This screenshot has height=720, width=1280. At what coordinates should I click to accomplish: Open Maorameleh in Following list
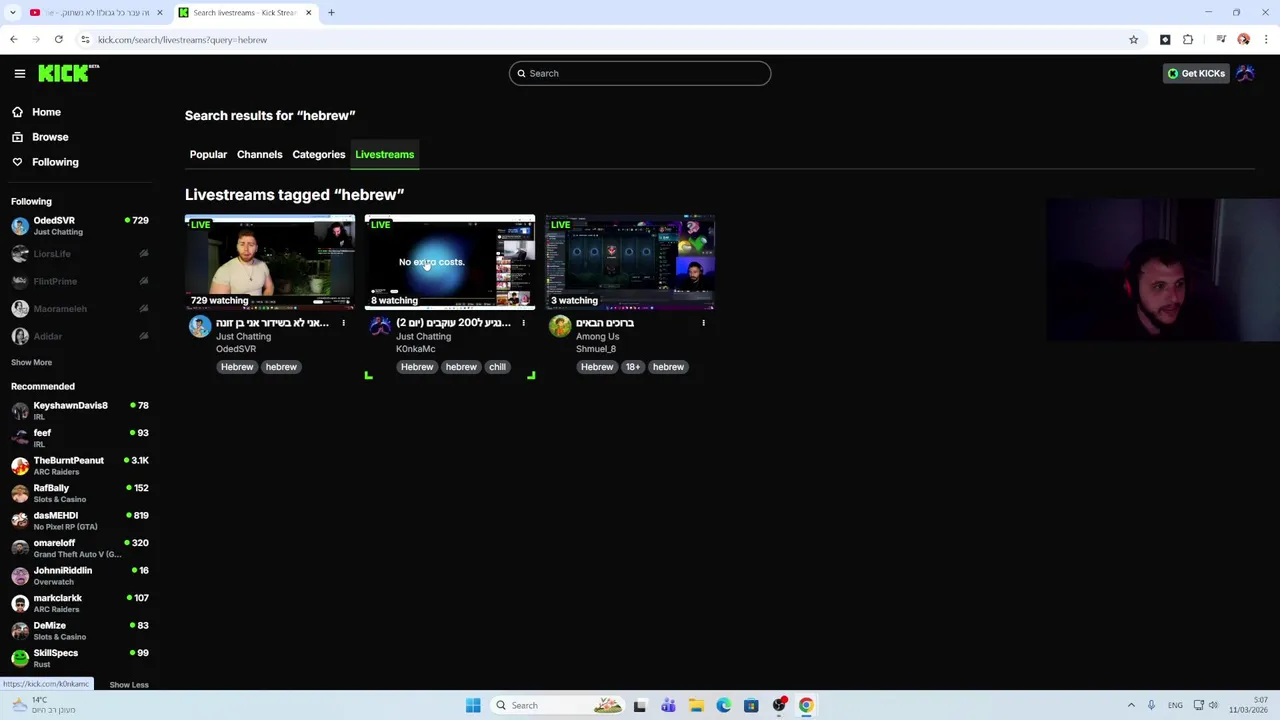click(80, 309)
